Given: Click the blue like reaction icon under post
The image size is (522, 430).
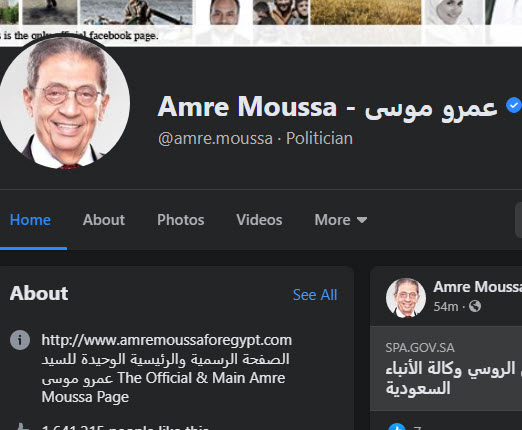Looking at the screenshot, I should point(397,427).
